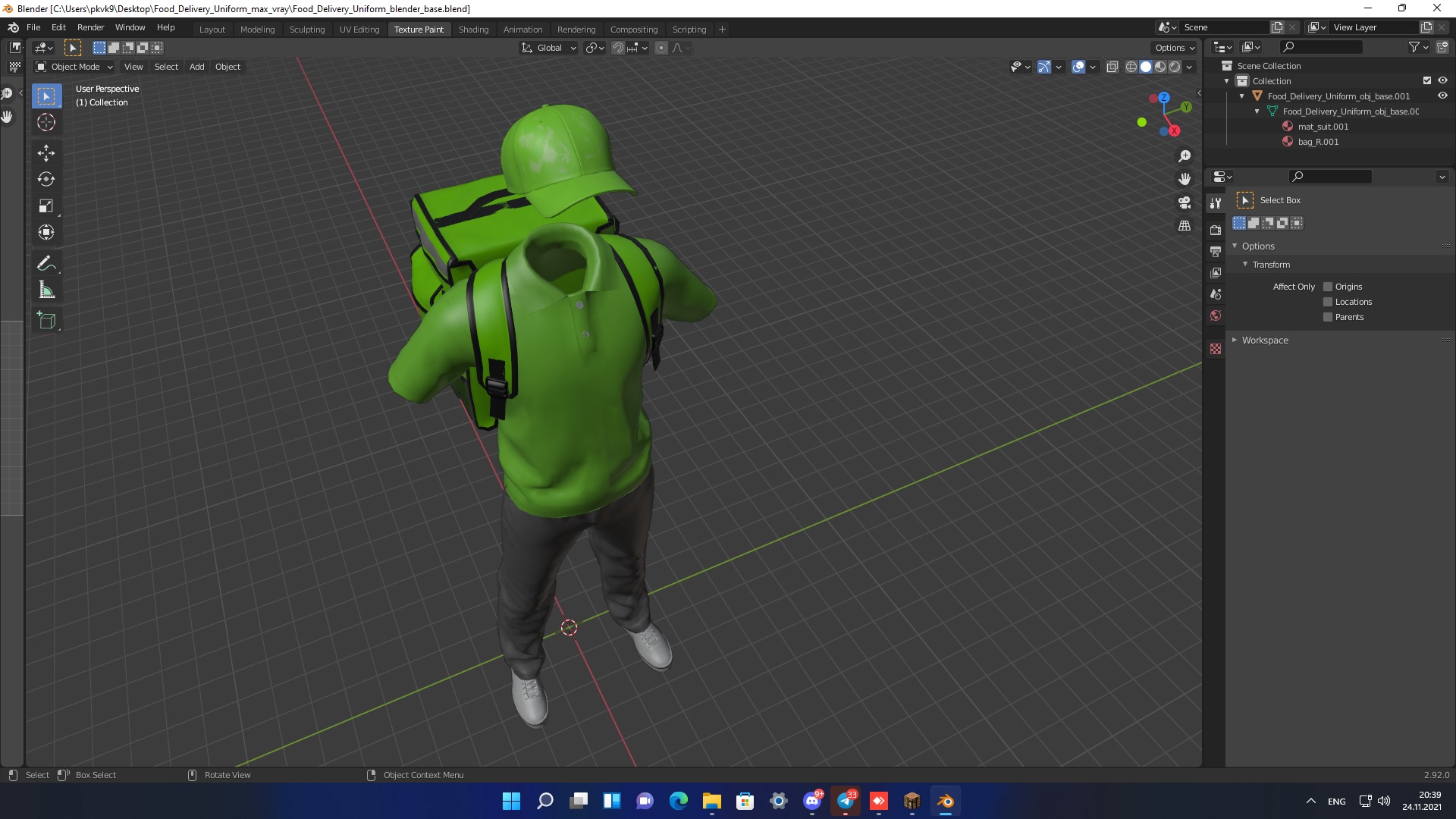Image resolution: width=1456 pixels, height=819 pixels.
Task: Open the Output properties tab
Action: tap(1216, 251)
